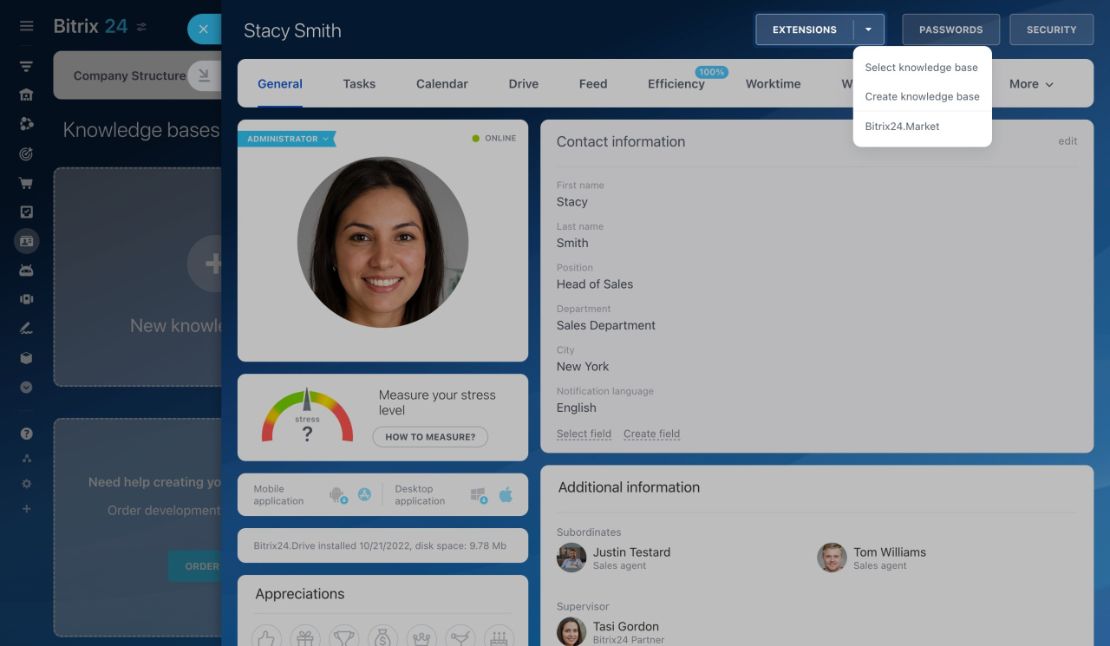Click the Security button
The height and width of the screenshot is (646, 1110).
1051,30
